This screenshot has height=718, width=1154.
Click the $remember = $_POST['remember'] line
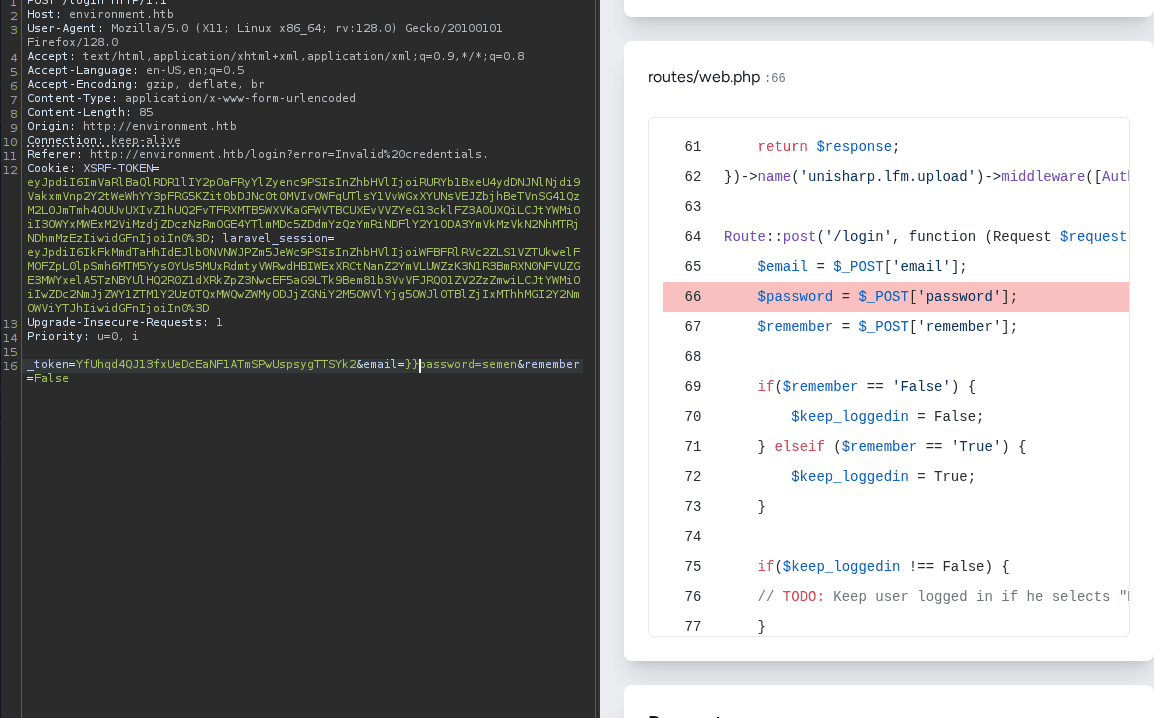coord(887,326)
